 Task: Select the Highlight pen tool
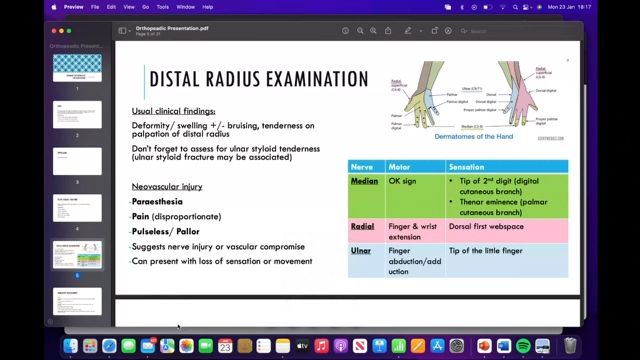[x=407, y=31]
